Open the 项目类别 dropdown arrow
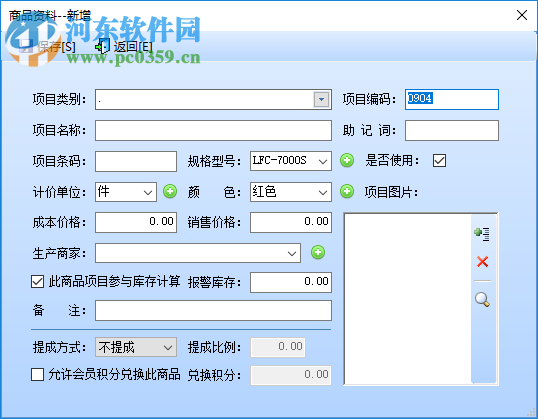The height and width of the screenshot is (419, 538). click(x=321, y=100)
